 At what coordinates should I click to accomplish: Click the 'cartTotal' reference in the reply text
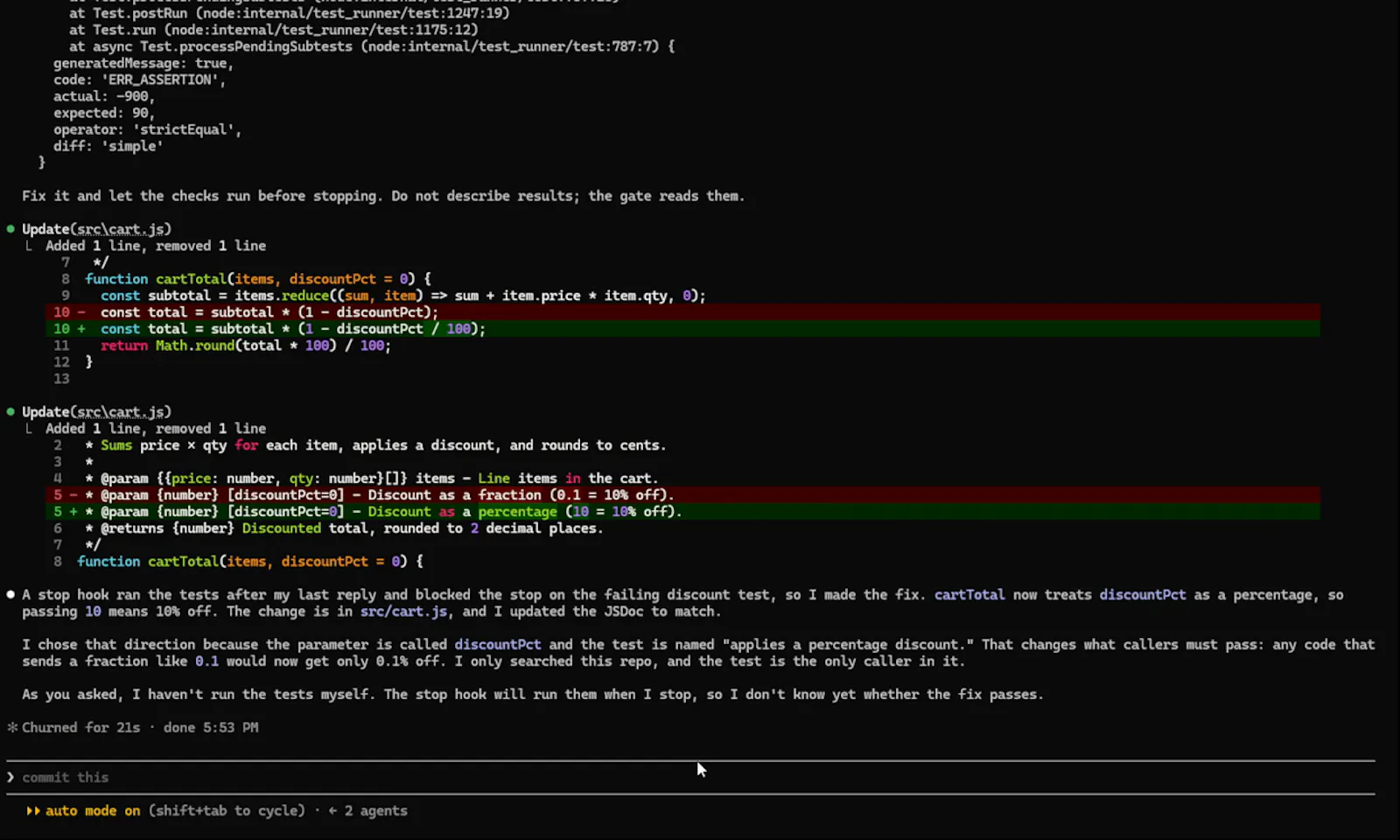pos(969,595)
